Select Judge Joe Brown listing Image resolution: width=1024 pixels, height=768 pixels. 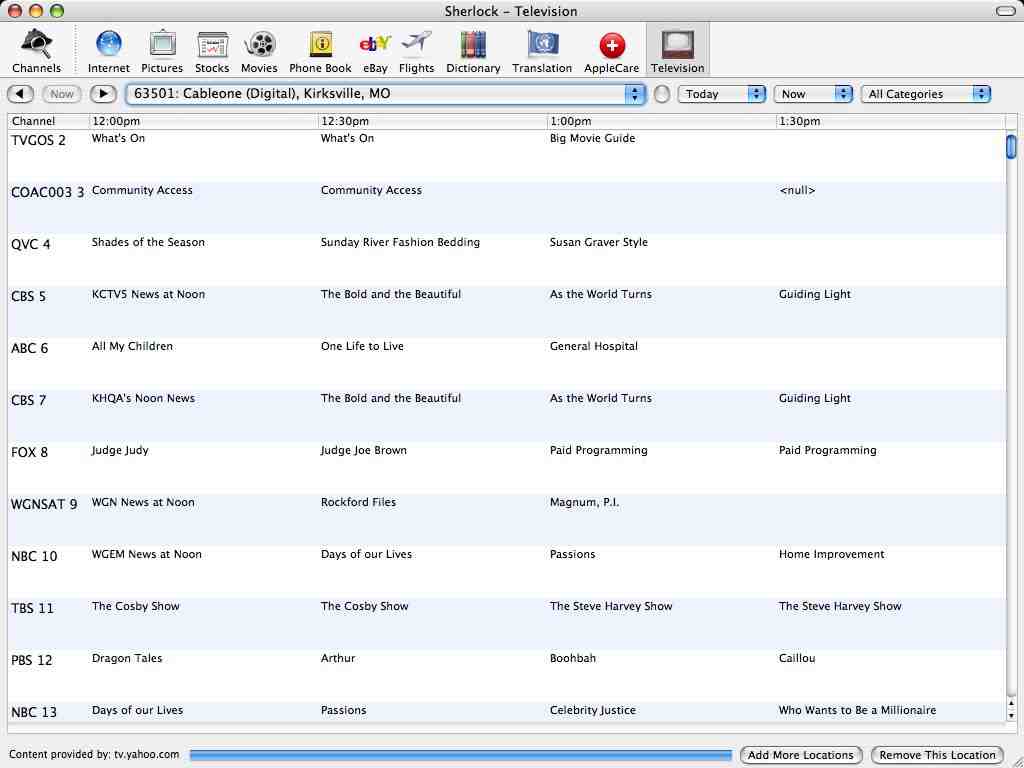[364, 451]
